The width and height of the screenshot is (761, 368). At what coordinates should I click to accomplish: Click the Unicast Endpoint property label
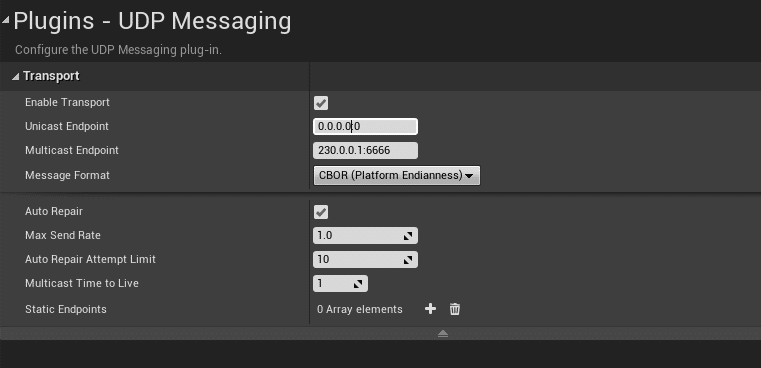coord(67,126)
